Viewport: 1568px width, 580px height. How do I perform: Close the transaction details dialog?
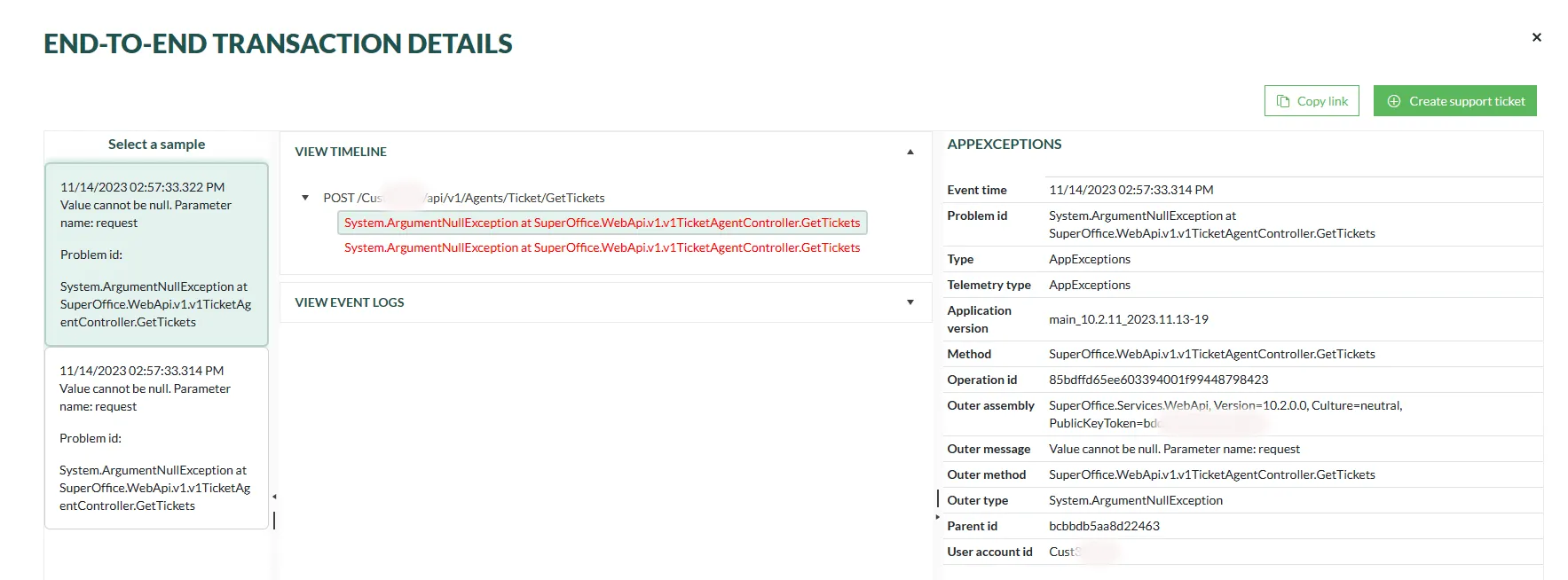pos(1536,37)
